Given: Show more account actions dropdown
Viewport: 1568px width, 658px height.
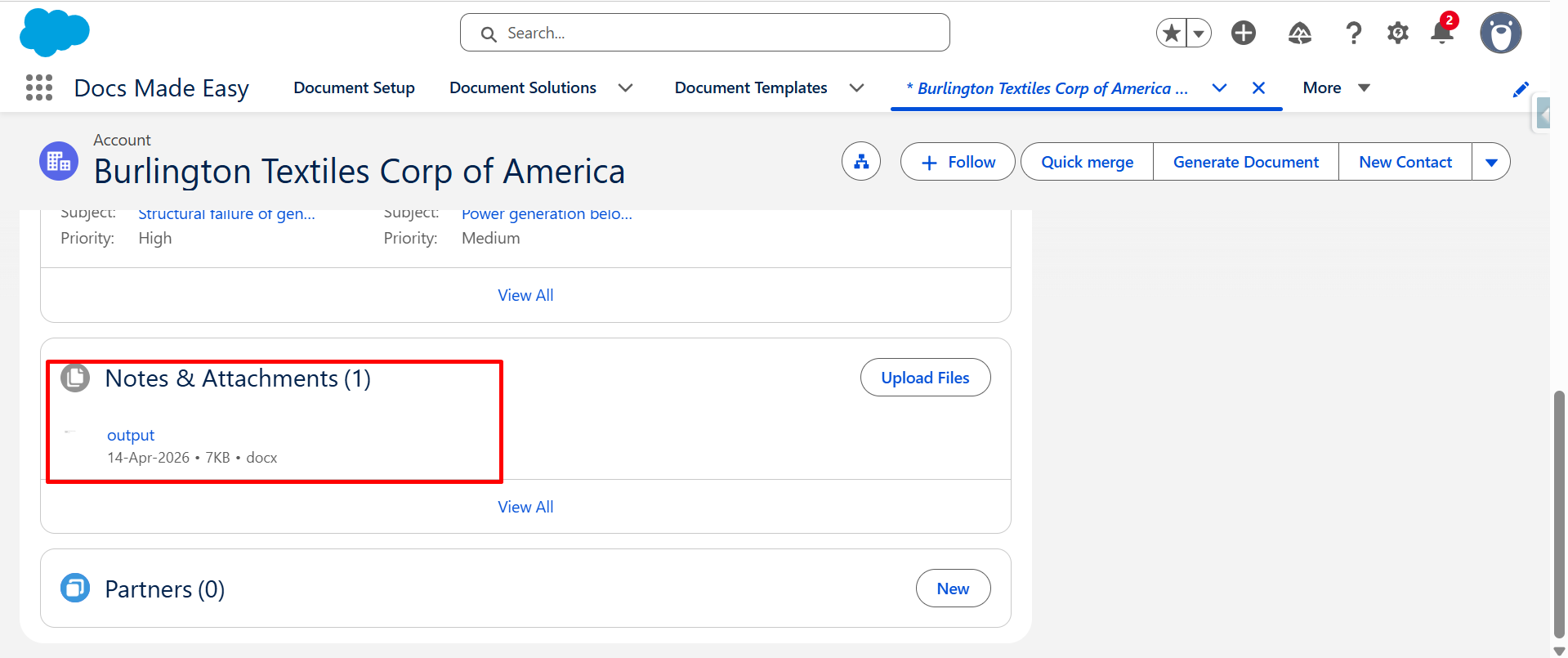Looking at the screenshot, I should [1491, 162].
